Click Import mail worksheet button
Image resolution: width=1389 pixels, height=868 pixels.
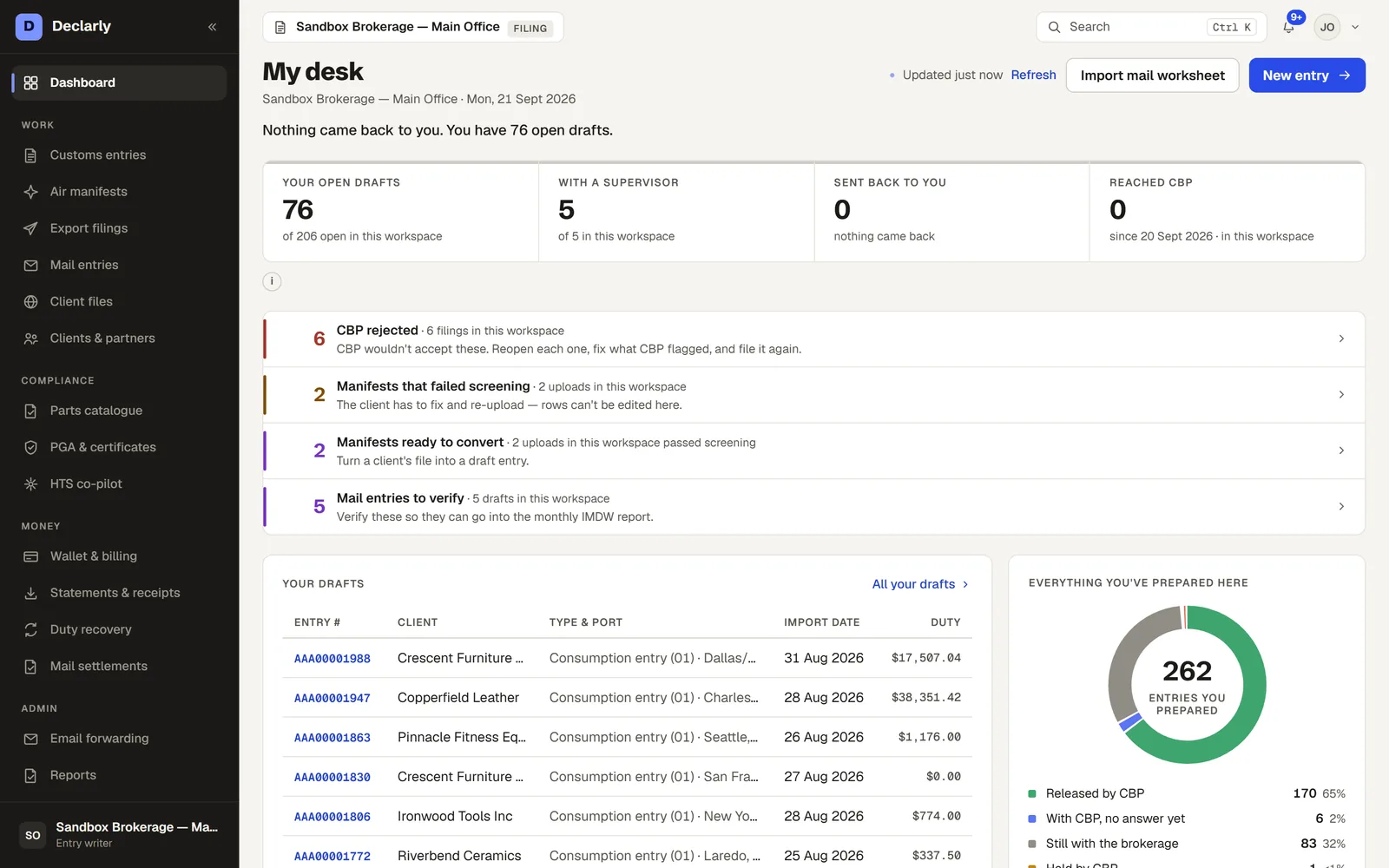click(1152, 76)
